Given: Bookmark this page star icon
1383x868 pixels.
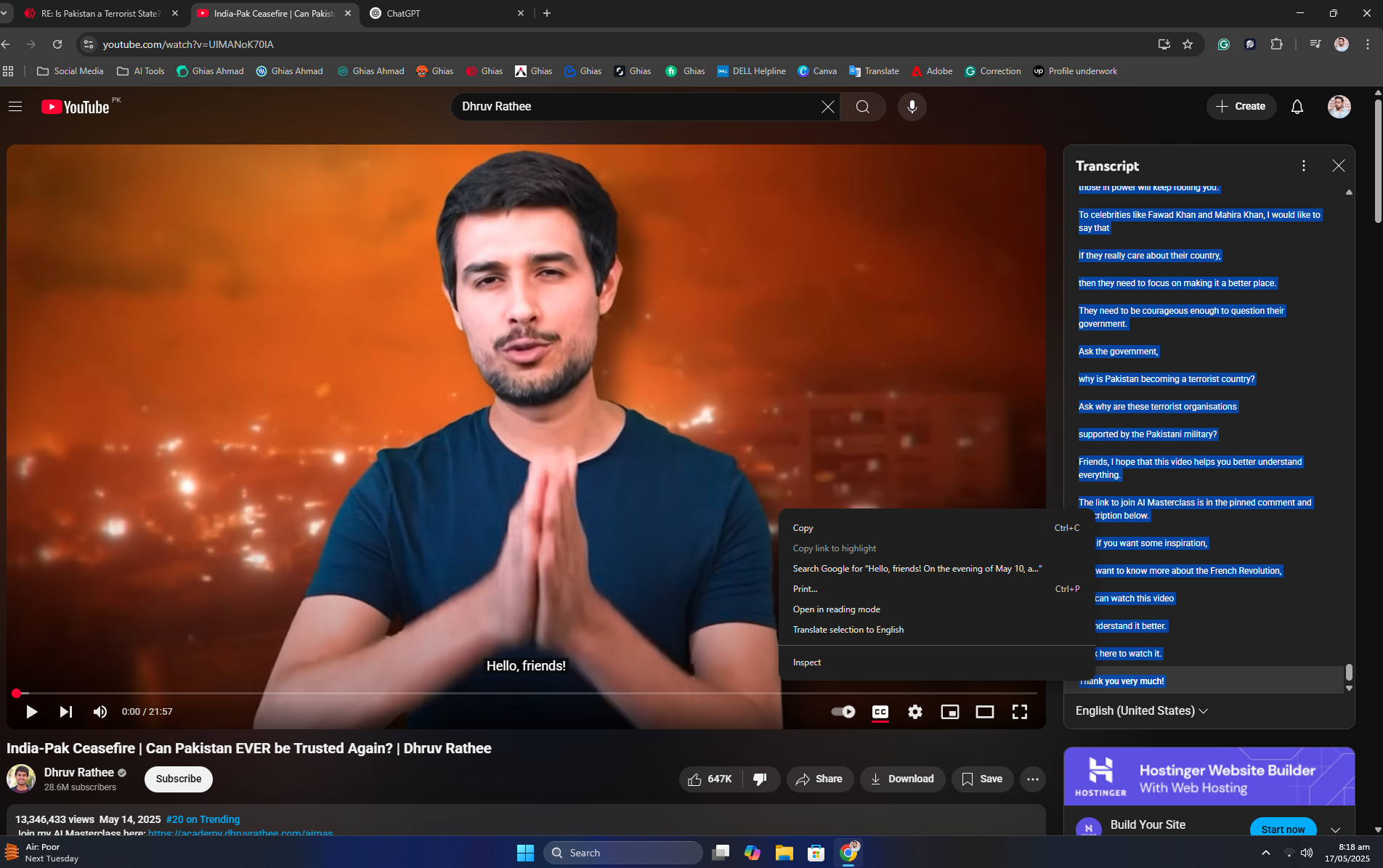Looking at the screenshot, I should (x=1188, y=44).
